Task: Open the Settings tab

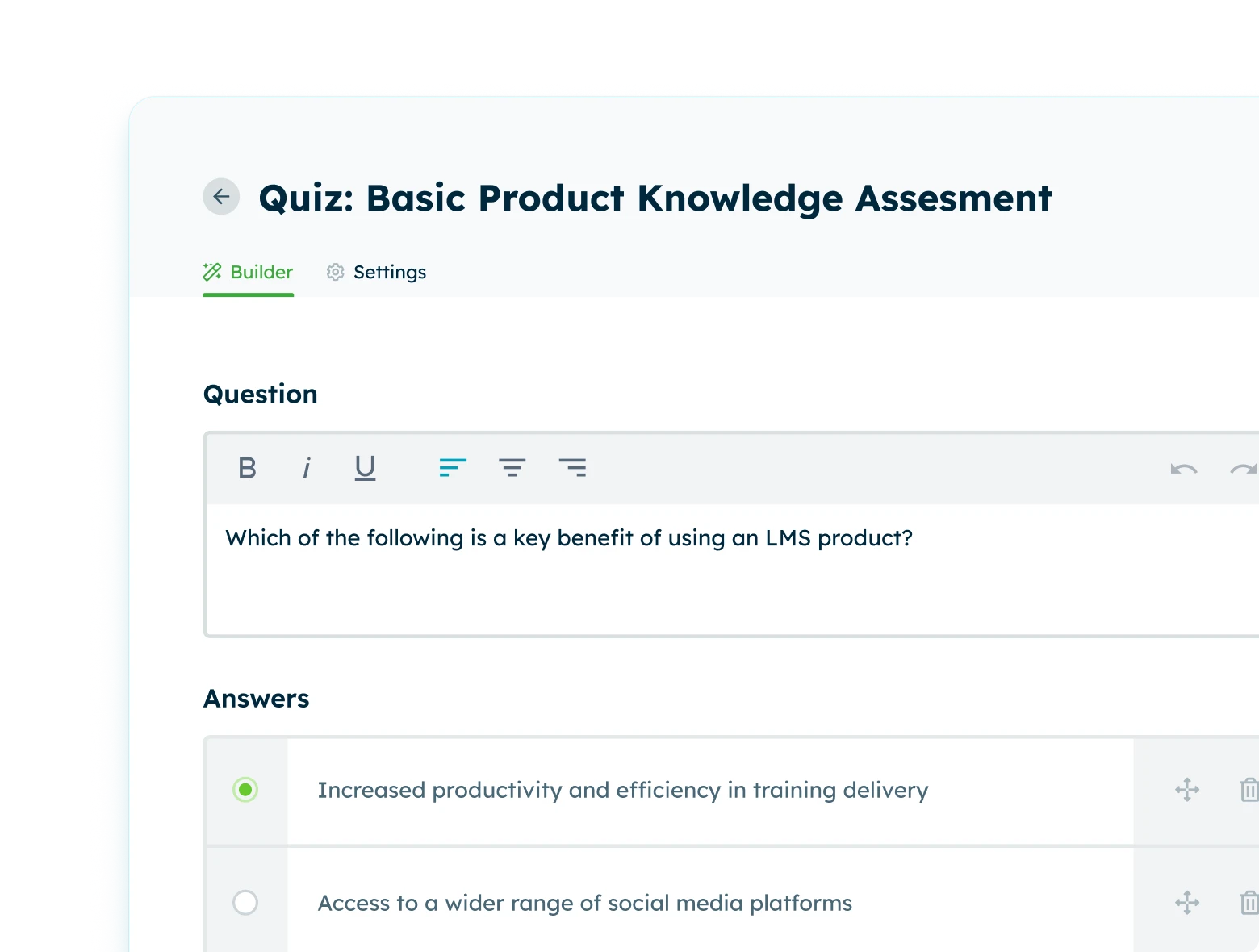Action: 377,273
